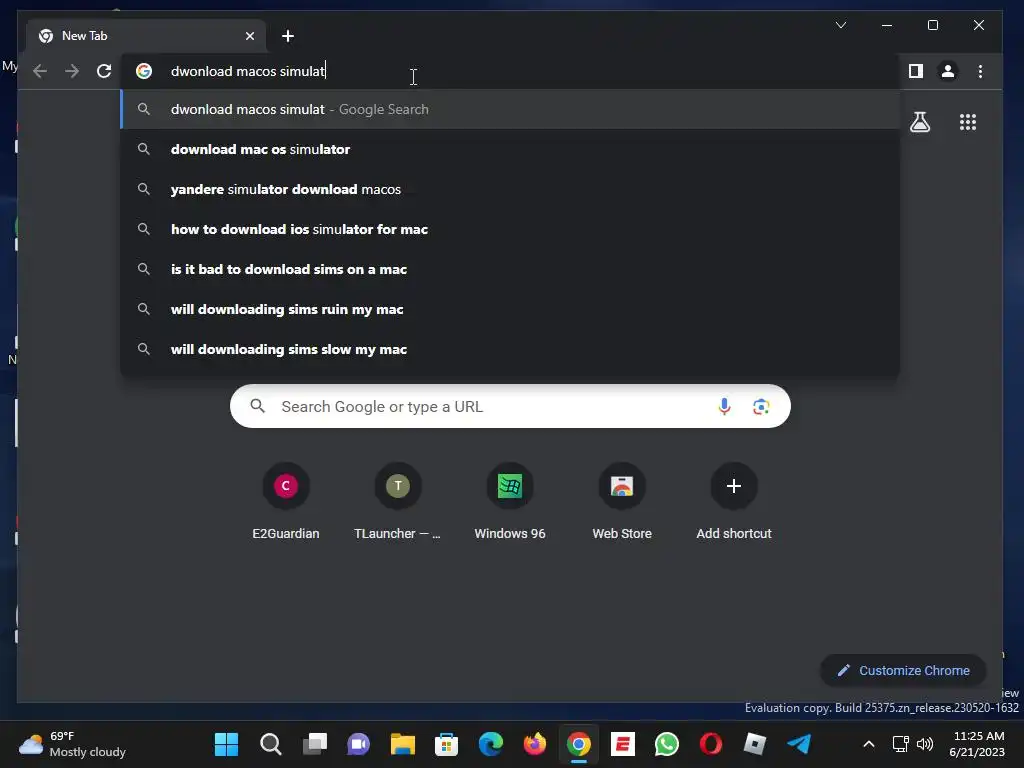
Task: Open the clock showing 11:25 AM
Action: point(978,744)
